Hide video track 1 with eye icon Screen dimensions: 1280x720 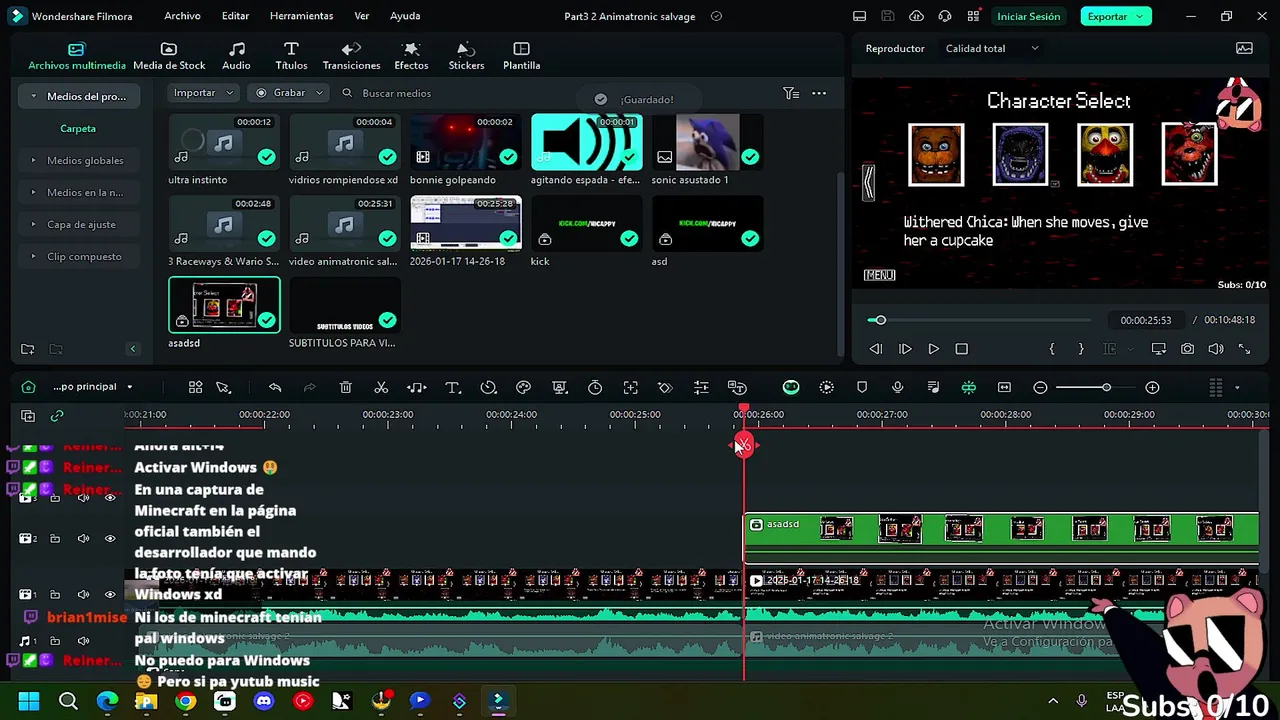click(110, 595)
